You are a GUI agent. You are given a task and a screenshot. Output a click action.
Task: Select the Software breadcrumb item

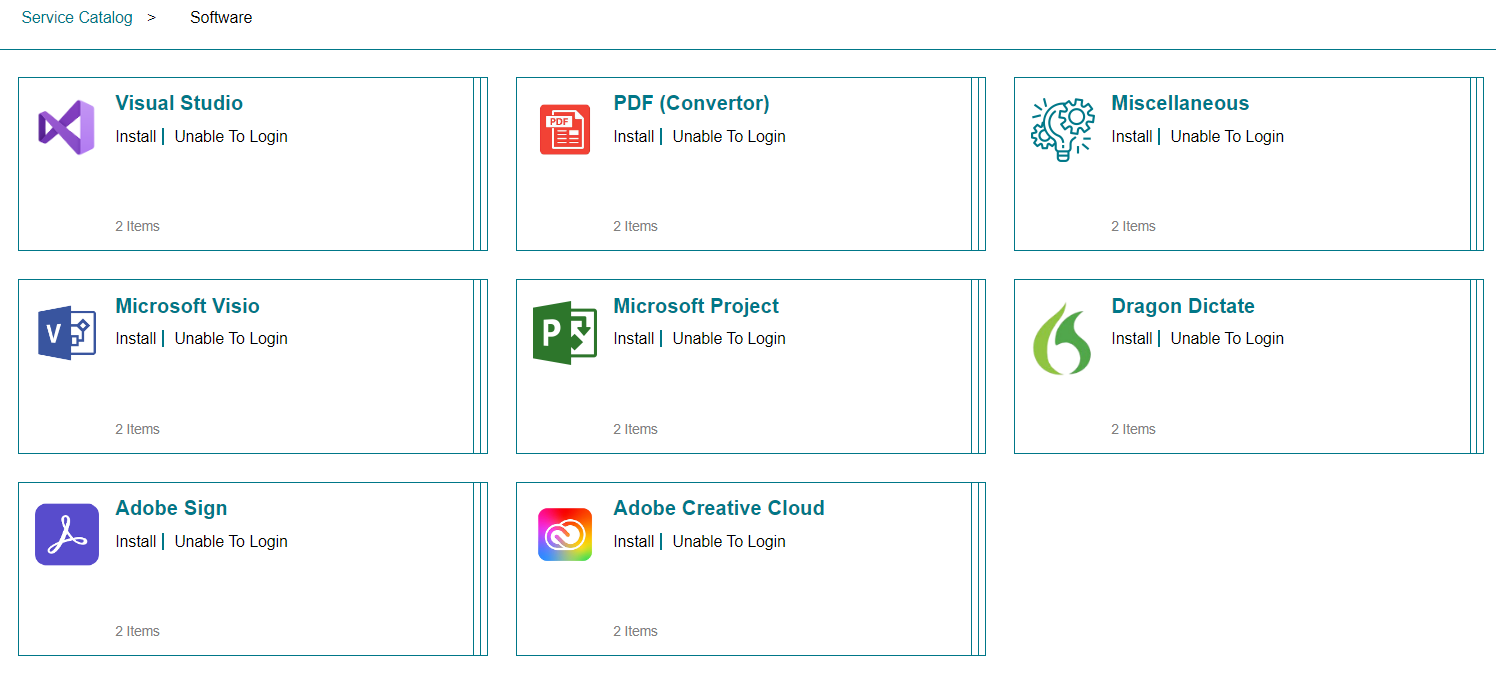pos(221,17)
